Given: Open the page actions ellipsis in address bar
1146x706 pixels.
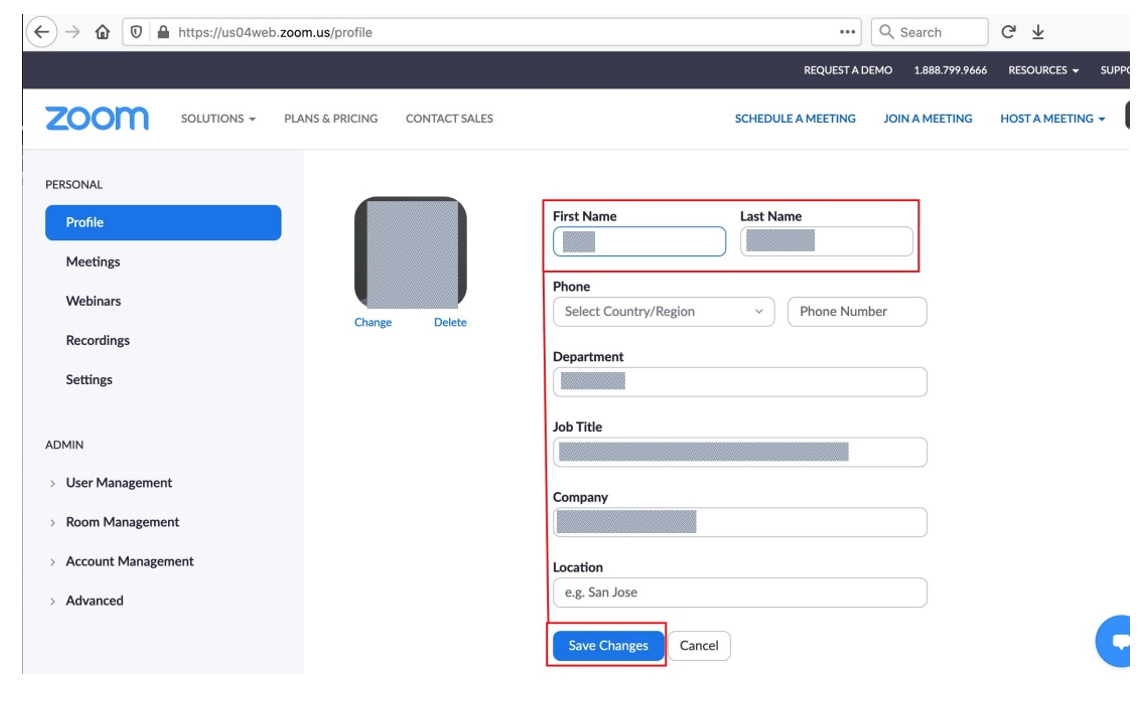Looking at the screenshot, I should tap(848, 32).
